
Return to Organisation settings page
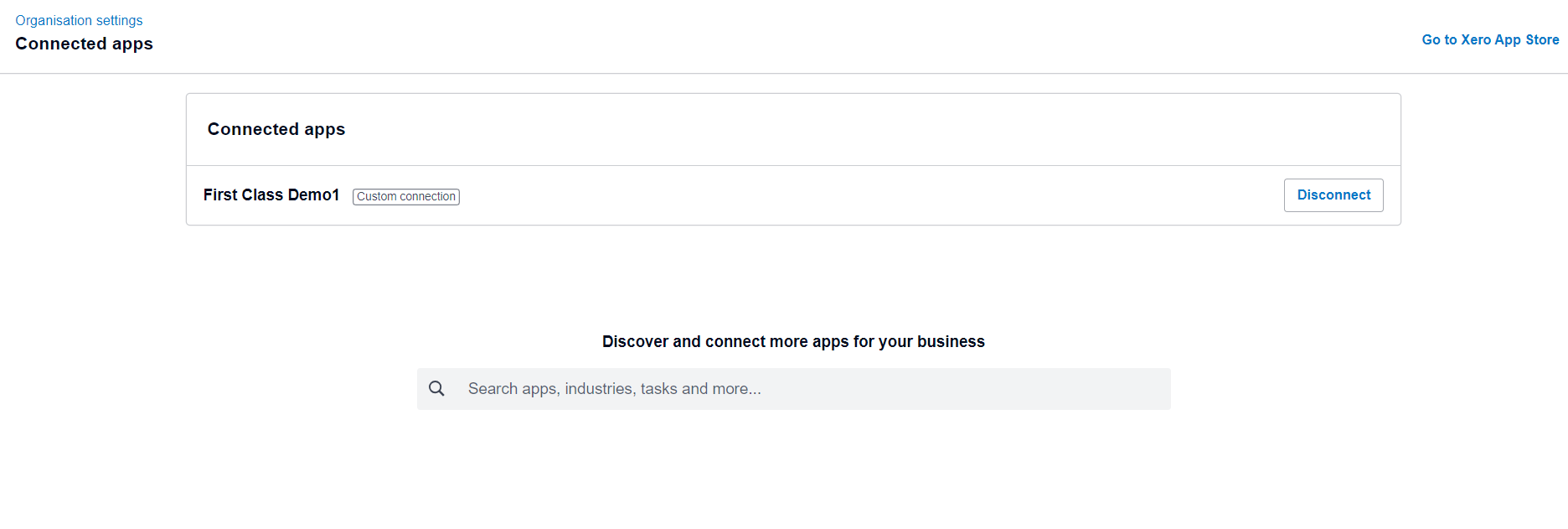coord(79,20)
